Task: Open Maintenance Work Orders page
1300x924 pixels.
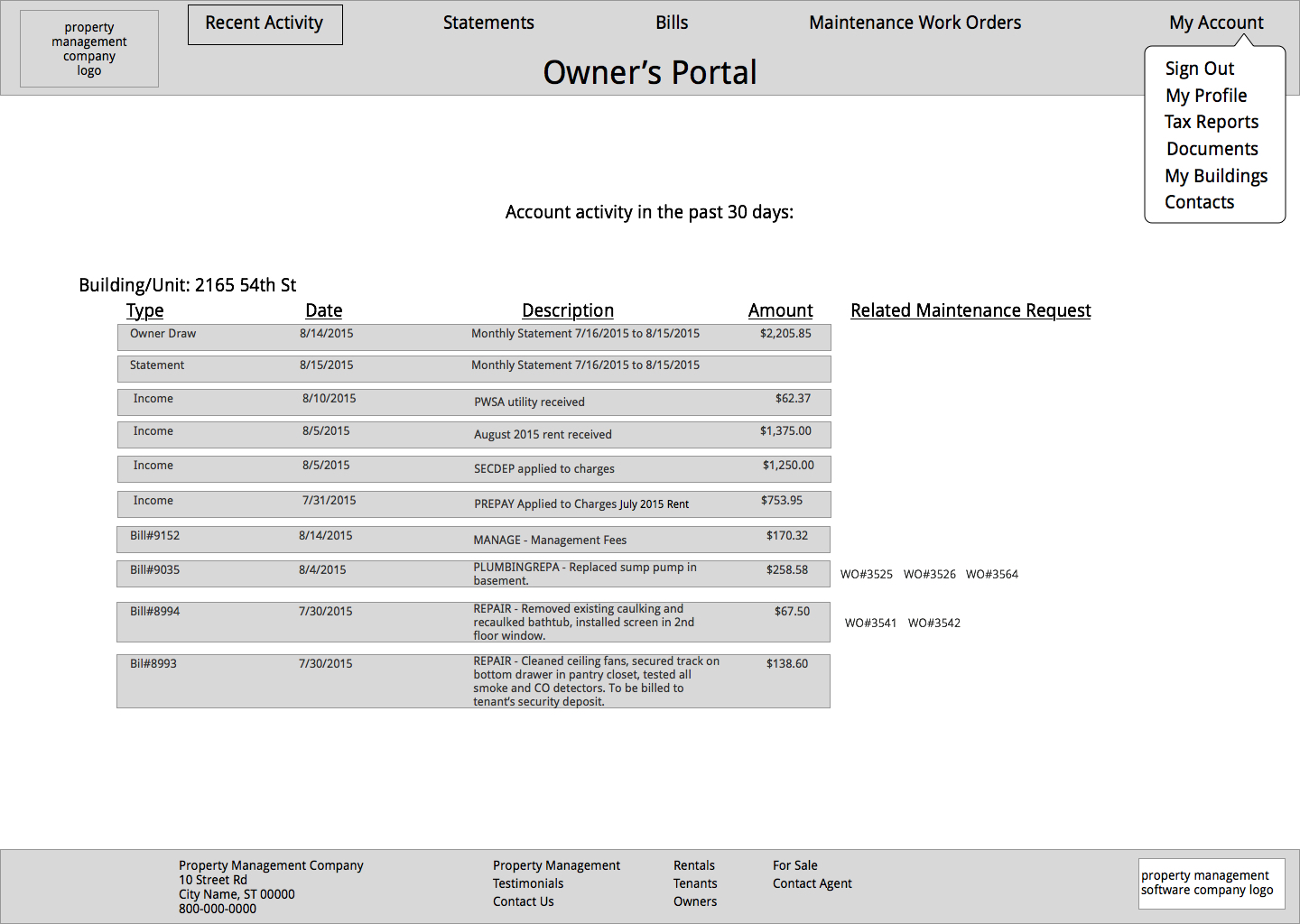Action: pyautogui.click(x=915, y=23)
